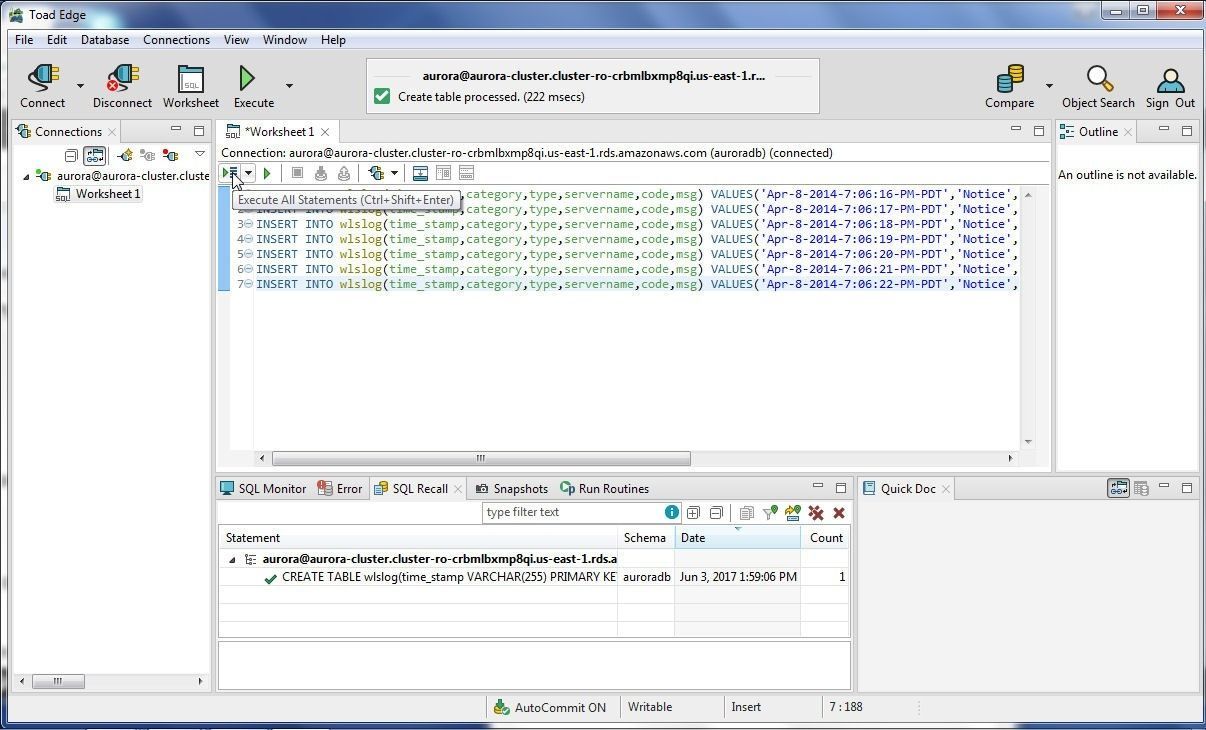Click the second layout icon in worksheet toolbar

(x=443, y=173)
